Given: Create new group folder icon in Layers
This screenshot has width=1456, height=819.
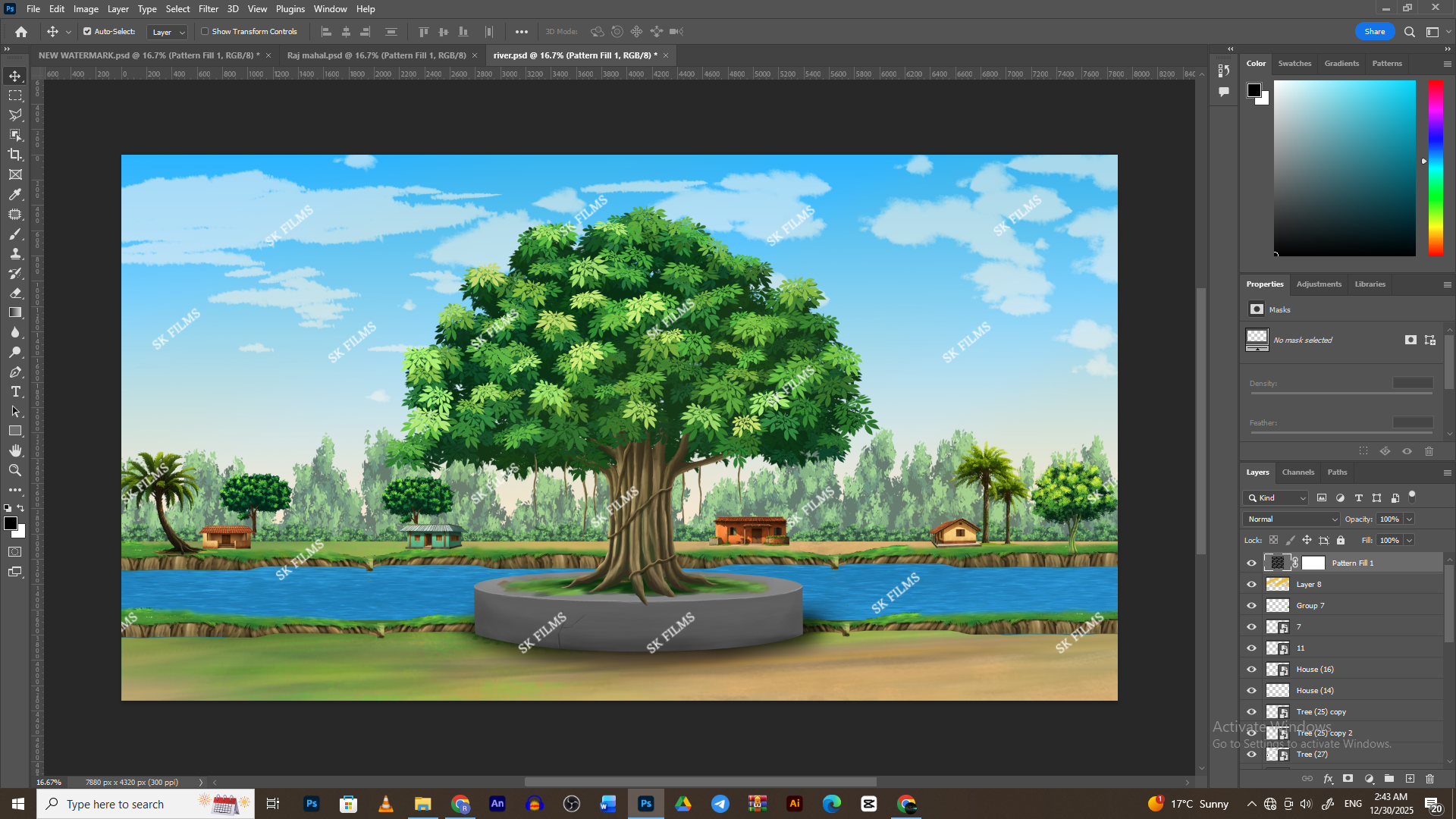Looking at the screenshot, I should [1389, 779].
